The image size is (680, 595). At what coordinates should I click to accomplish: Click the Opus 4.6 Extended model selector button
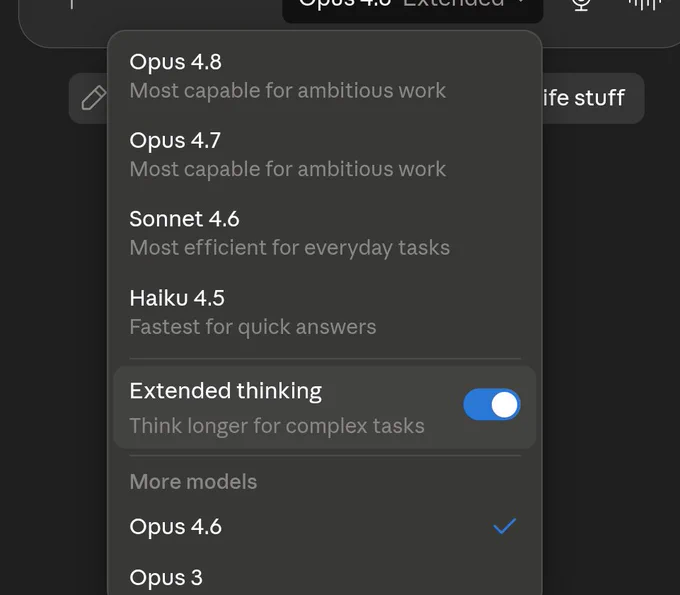click(412, 7)
